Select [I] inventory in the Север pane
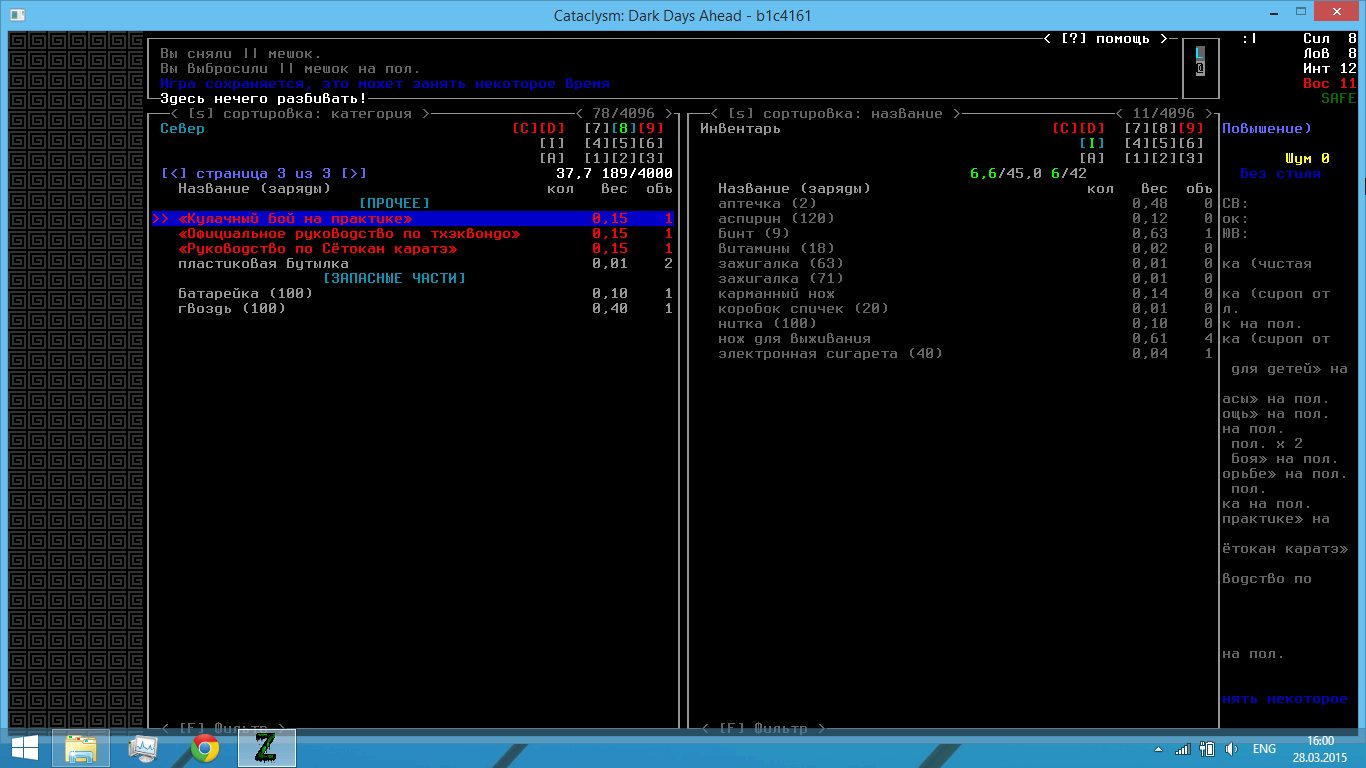The width and height of the screenshot is (1366, 768). click(552, 144)
